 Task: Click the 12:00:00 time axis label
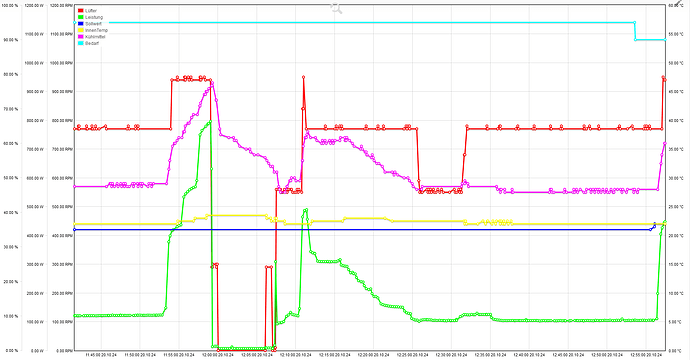[218, 355]
